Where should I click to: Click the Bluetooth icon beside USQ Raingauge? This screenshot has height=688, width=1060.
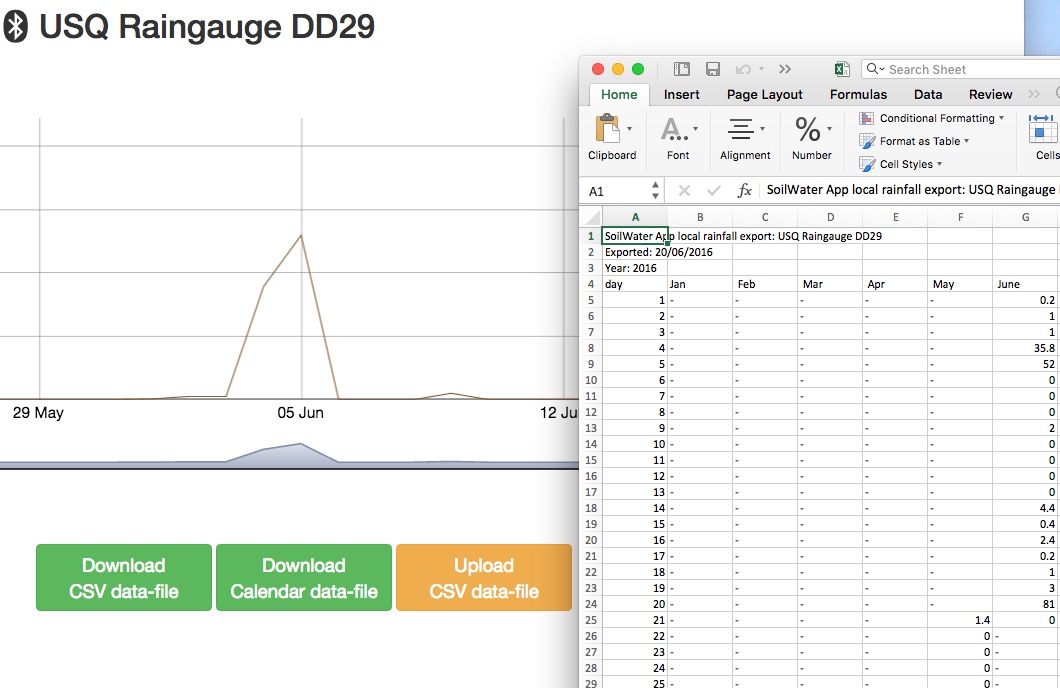(x=16, y=27)
